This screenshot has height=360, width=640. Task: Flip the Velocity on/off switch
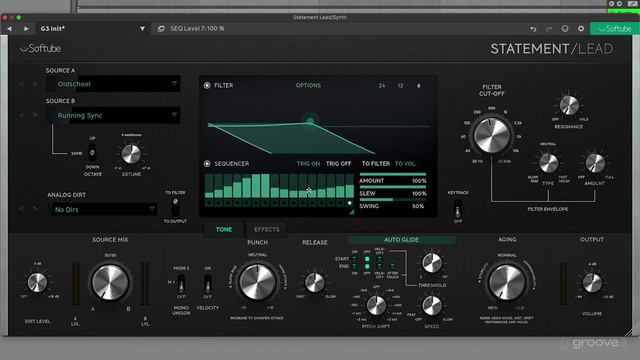(208, 283)
